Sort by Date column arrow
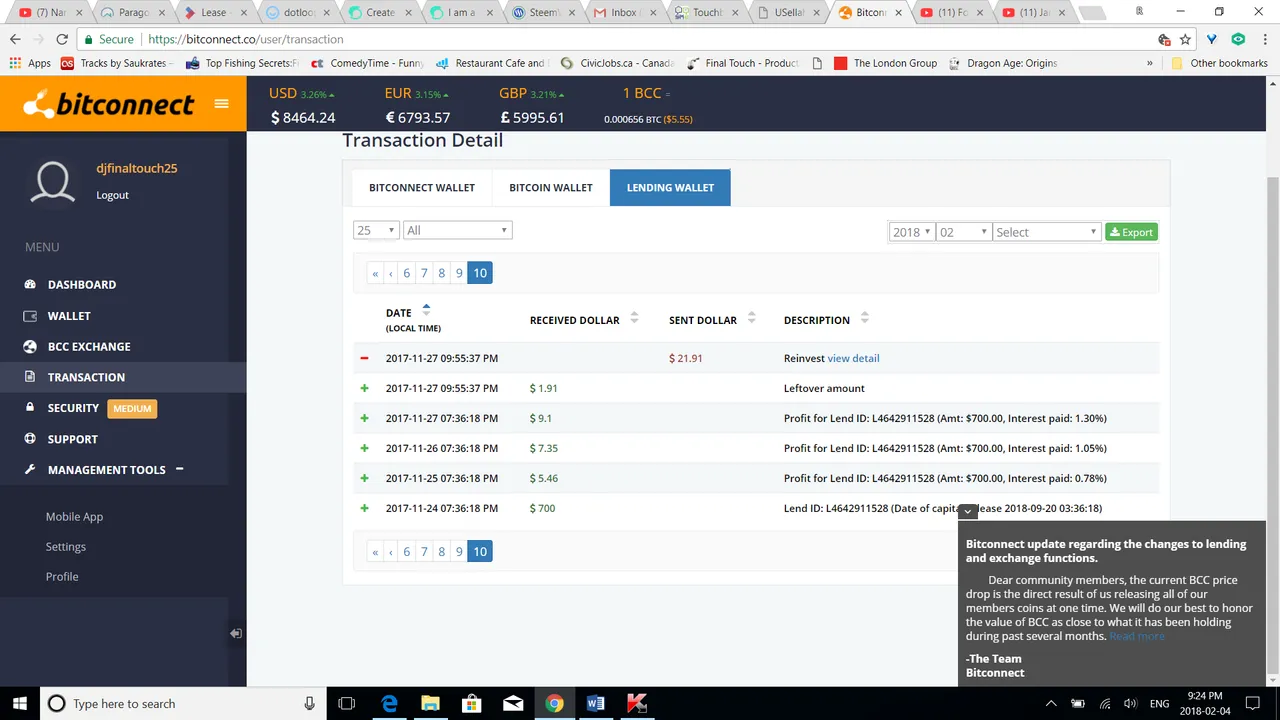 tap(426, 310)
